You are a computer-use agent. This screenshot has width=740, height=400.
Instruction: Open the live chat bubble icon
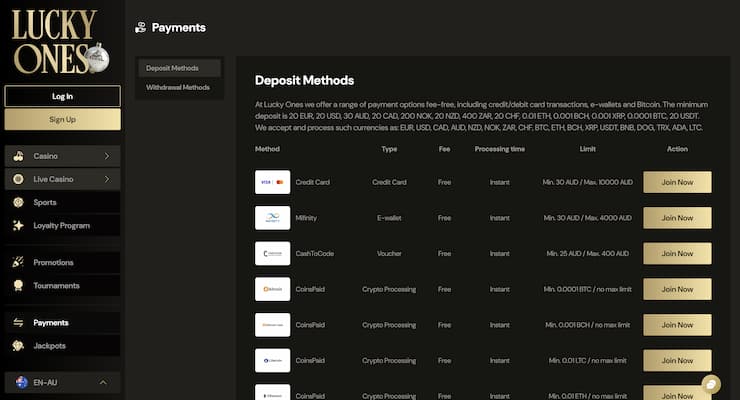711,384
